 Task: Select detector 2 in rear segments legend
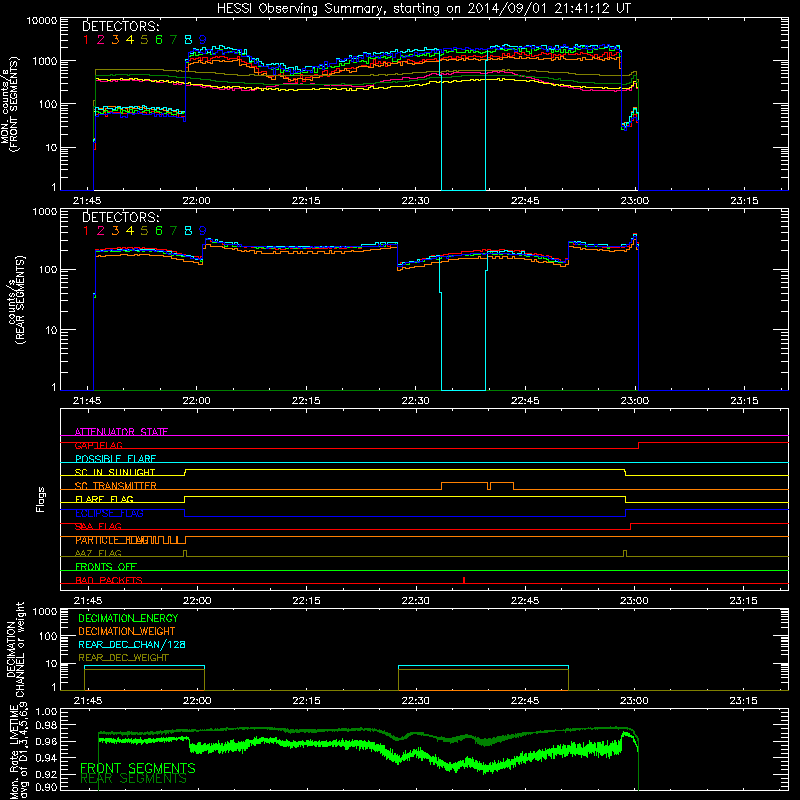pyautogui.click(x=101, y=231)
